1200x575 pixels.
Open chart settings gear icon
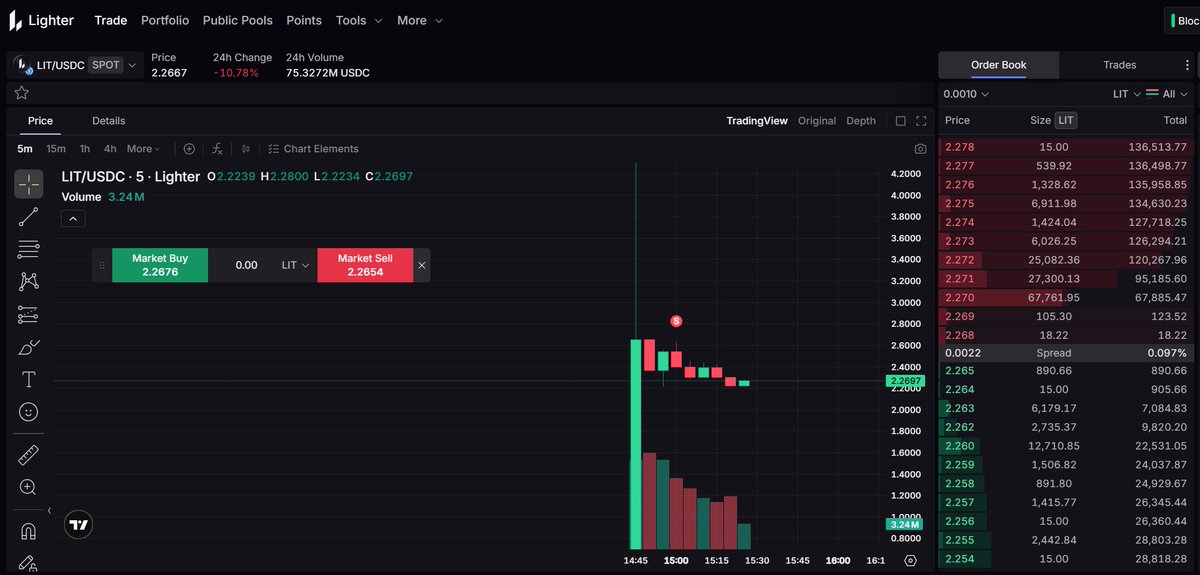pos(910,561)
